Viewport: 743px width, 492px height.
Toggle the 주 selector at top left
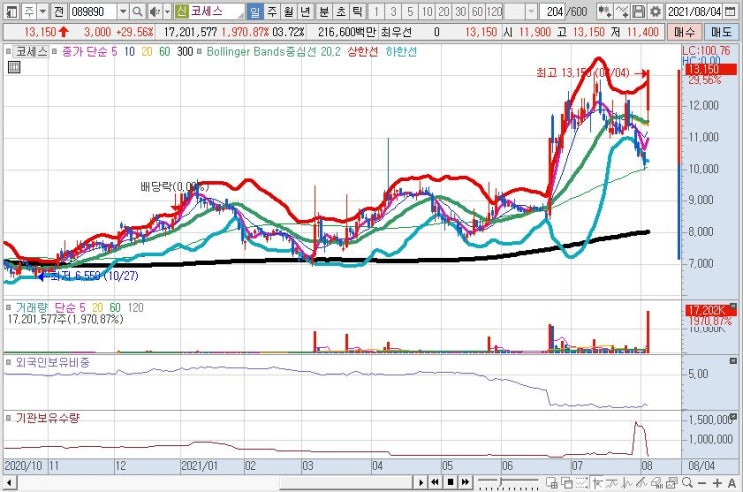tap(29, 11)
